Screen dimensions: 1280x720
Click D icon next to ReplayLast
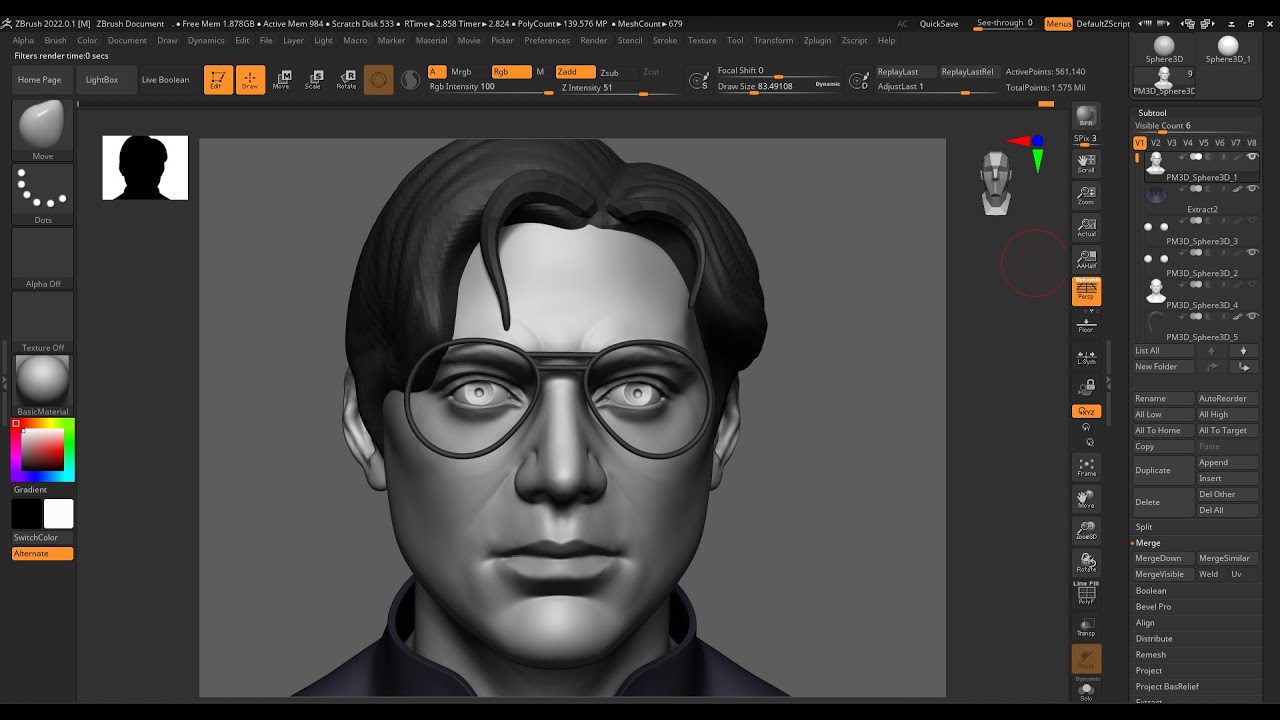pos(859,81)
